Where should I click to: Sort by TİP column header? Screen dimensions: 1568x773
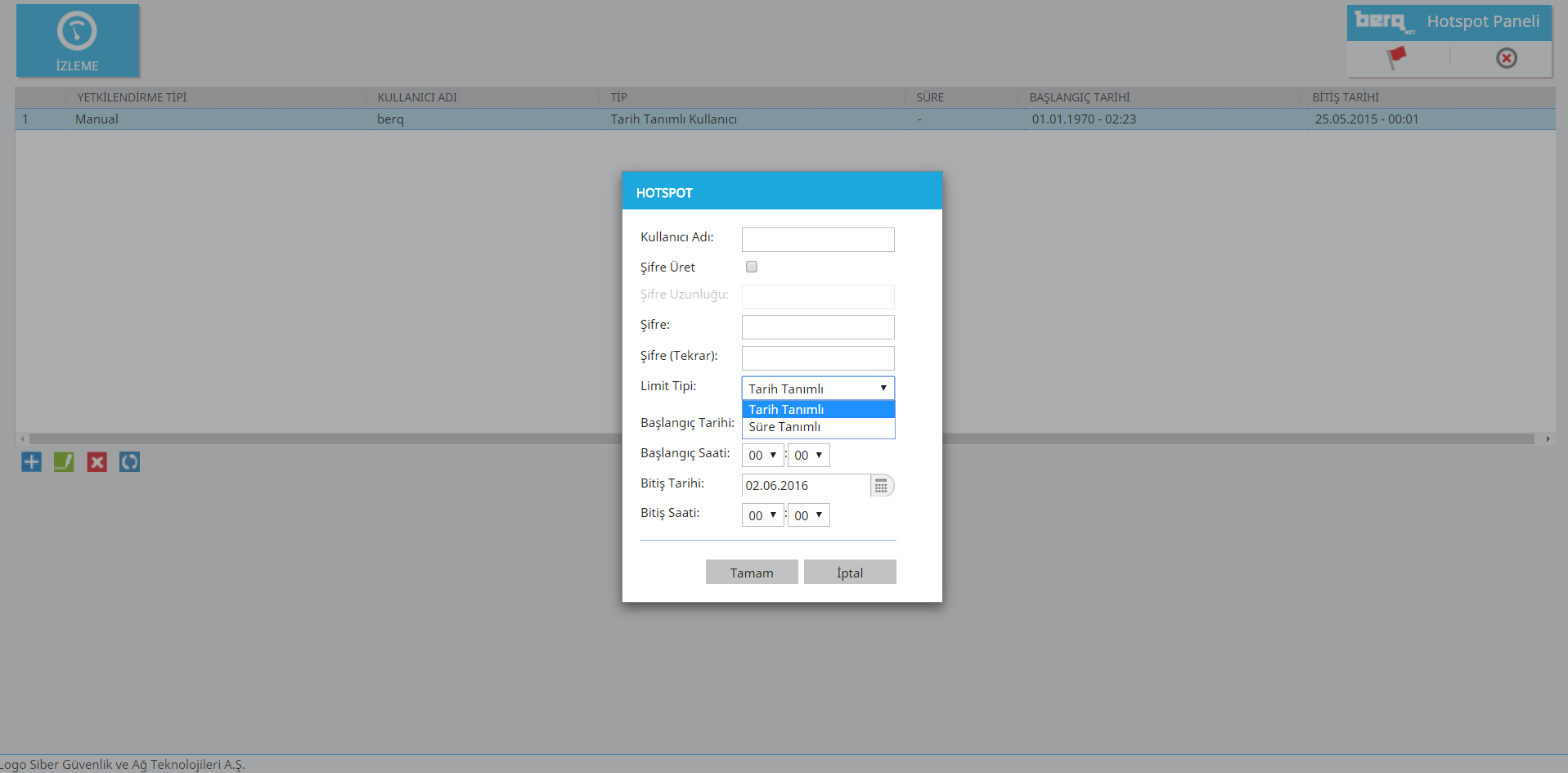coord(619,97)
